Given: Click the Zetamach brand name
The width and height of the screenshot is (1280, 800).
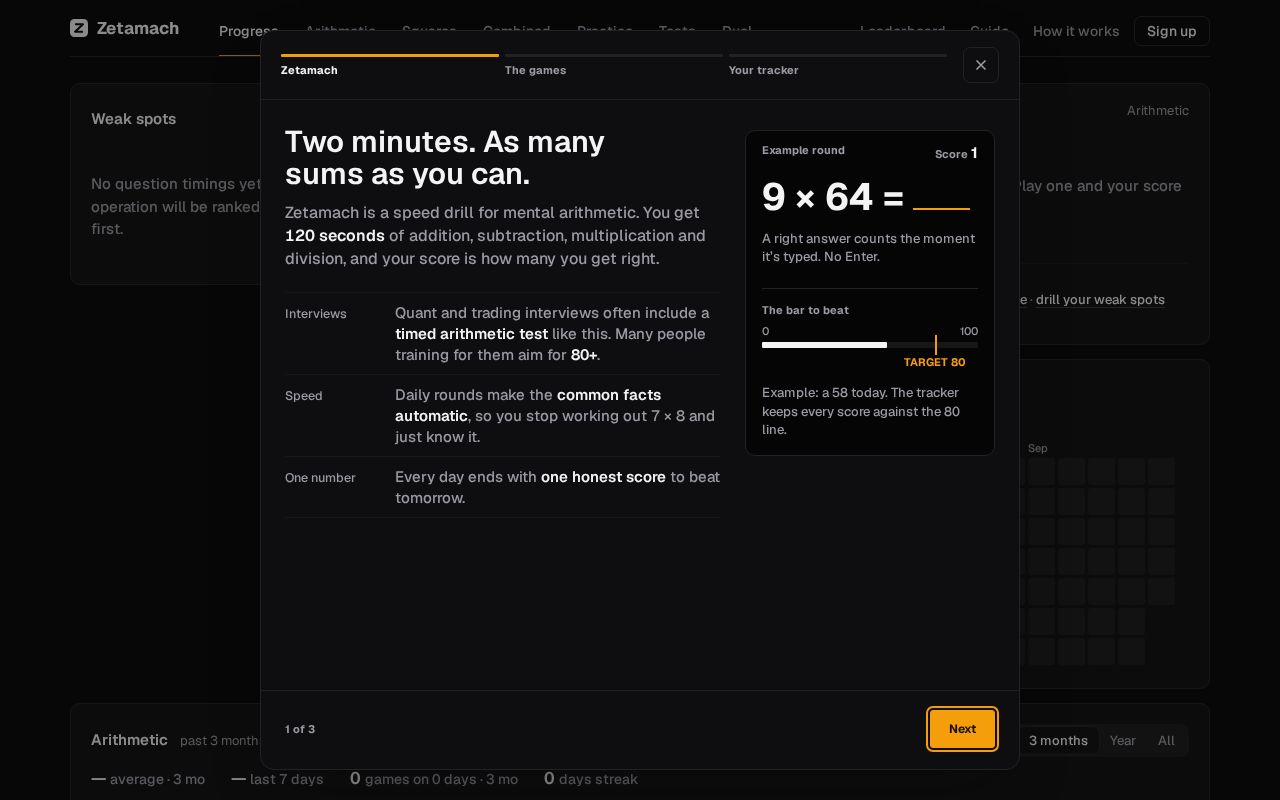Looking at the screenshot, I should click(138, 28).
